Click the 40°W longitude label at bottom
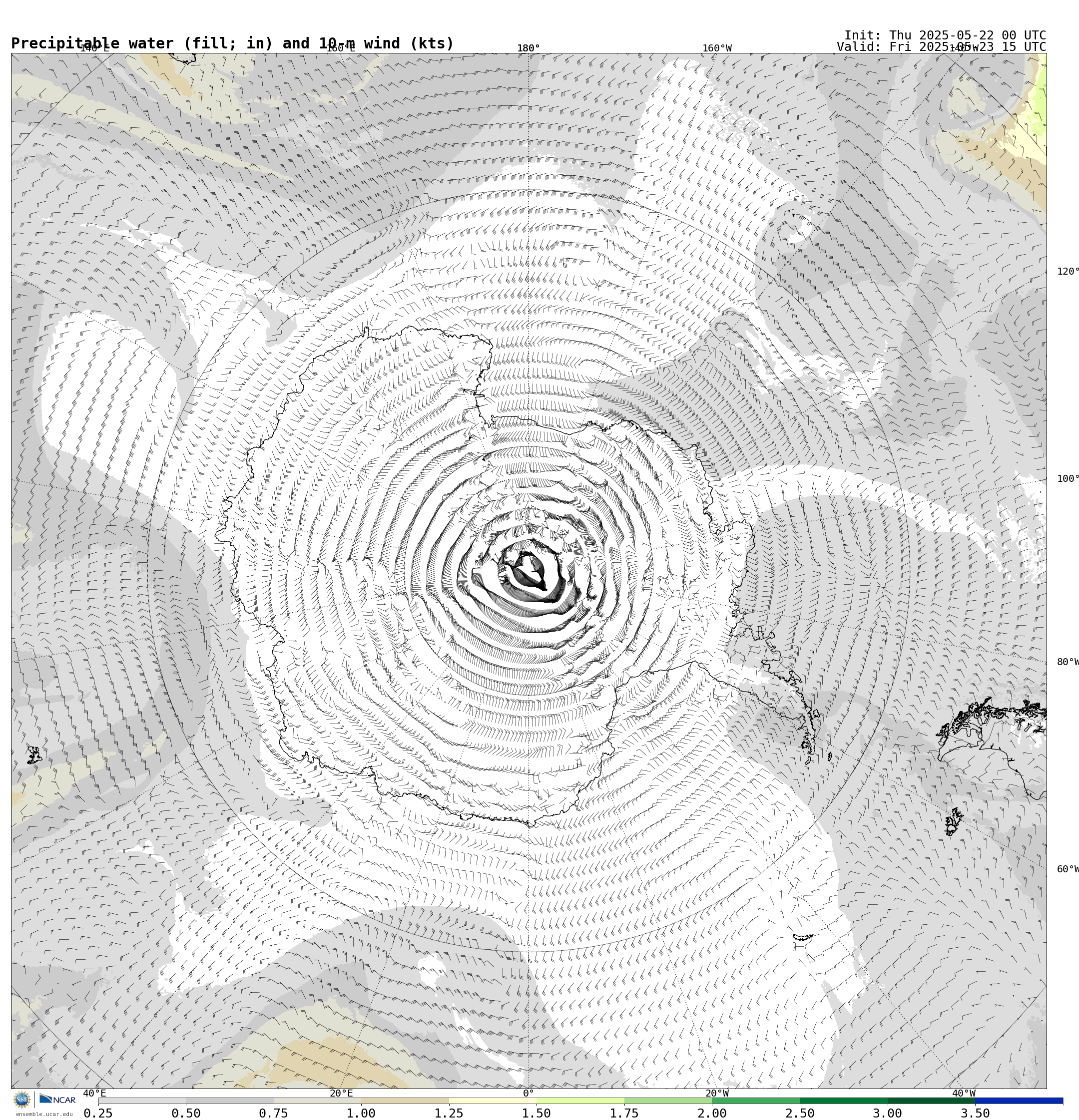 pyautogui.click(x=964, y=1094)
